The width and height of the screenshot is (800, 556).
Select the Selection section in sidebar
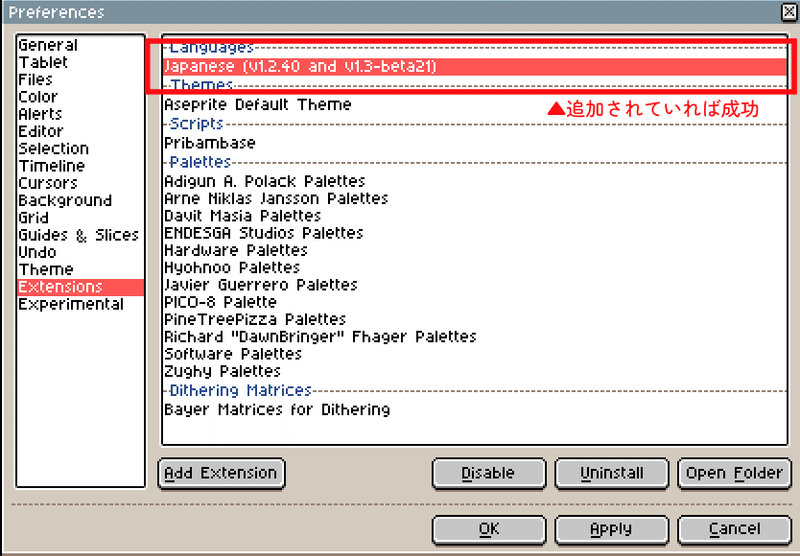tap(81, 148)
